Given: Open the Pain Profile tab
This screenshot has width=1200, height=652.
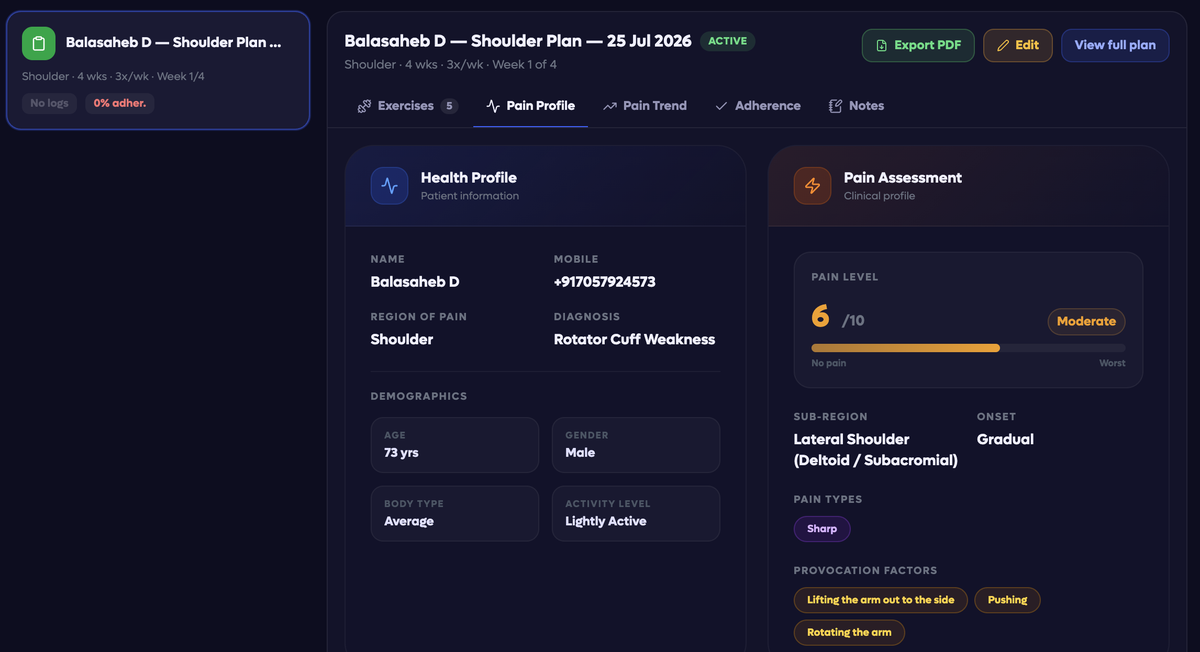Looking at the screenshot, I should [530, 106].
